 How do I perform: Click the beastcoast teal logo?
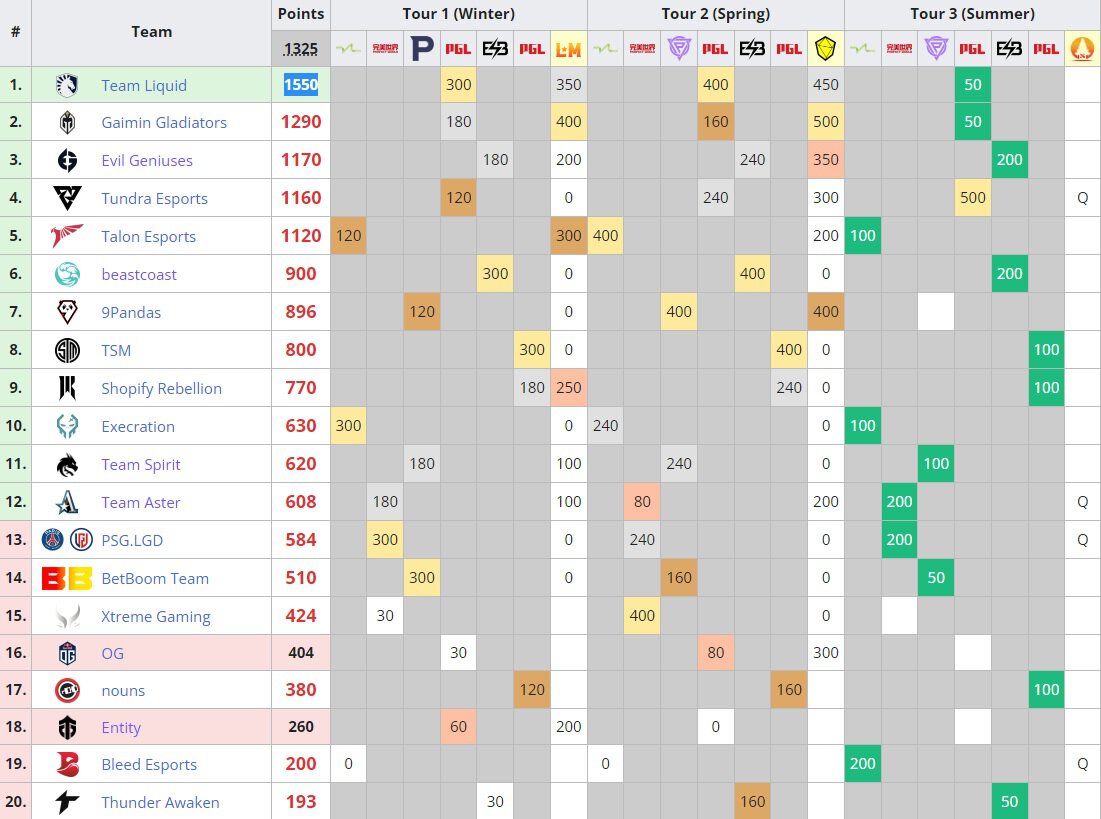[x=67, y=274]
